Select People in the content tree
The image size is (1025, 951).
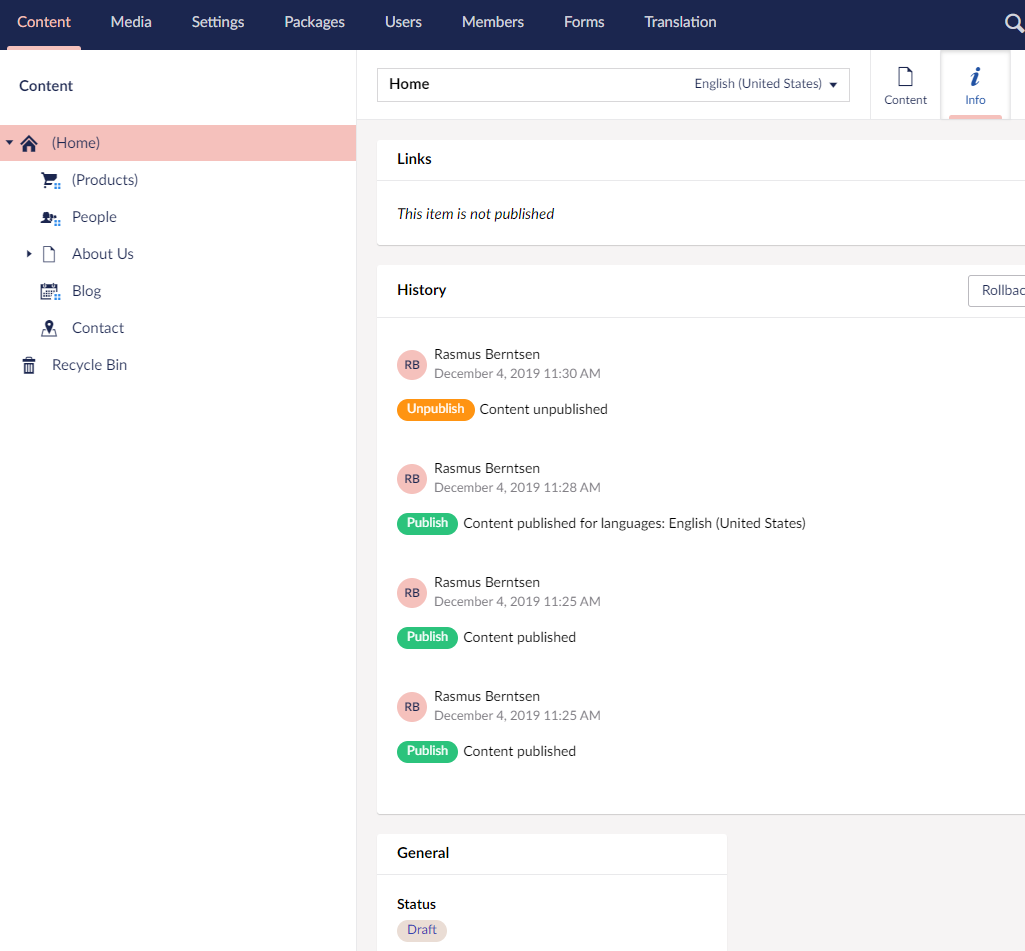point(94,217)
